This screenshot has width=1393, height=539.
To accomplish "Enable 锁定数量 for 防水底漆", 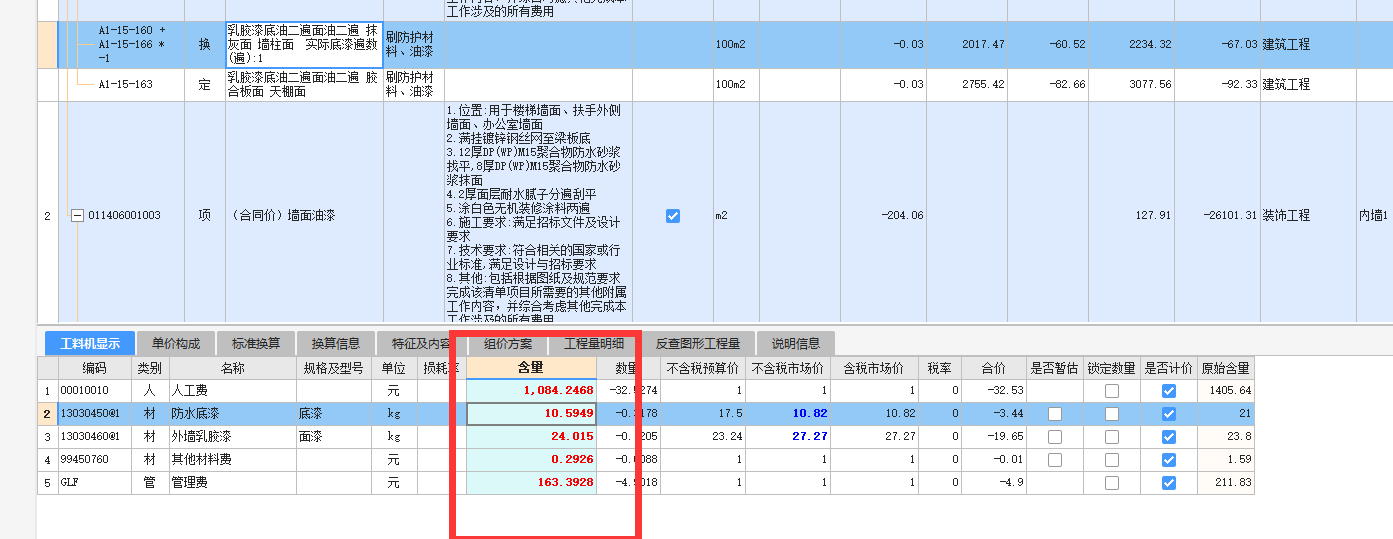I will (x=1112, y=413).
